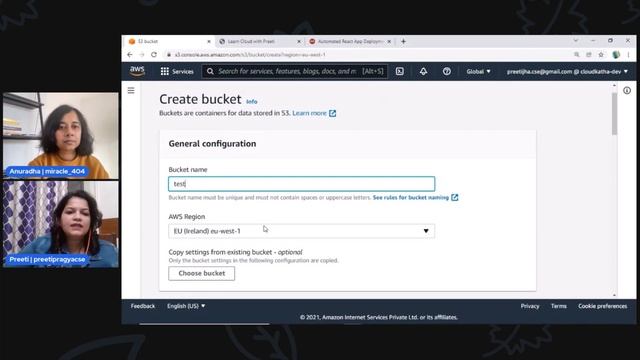Switch to the Learn Cloud with Preeti tab

(x=260, y=41)
